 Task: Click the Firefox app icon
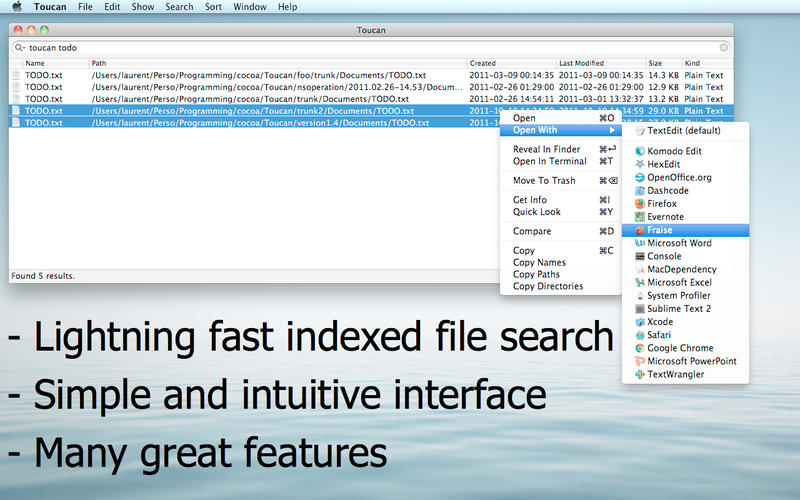click(640, 204)
